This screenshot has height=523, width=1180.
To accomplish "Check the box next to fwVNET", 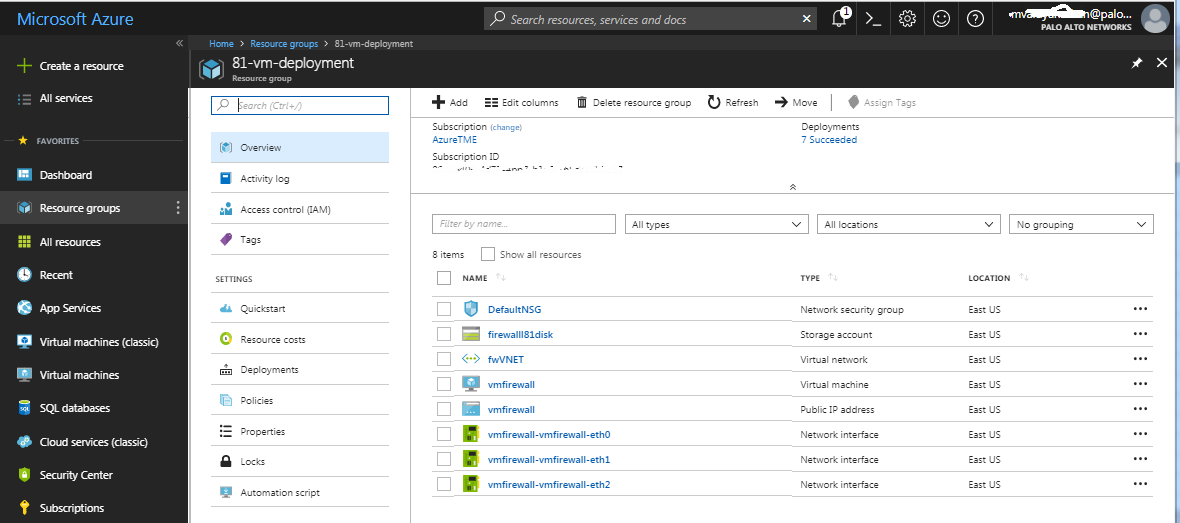I will coord(444,359).
